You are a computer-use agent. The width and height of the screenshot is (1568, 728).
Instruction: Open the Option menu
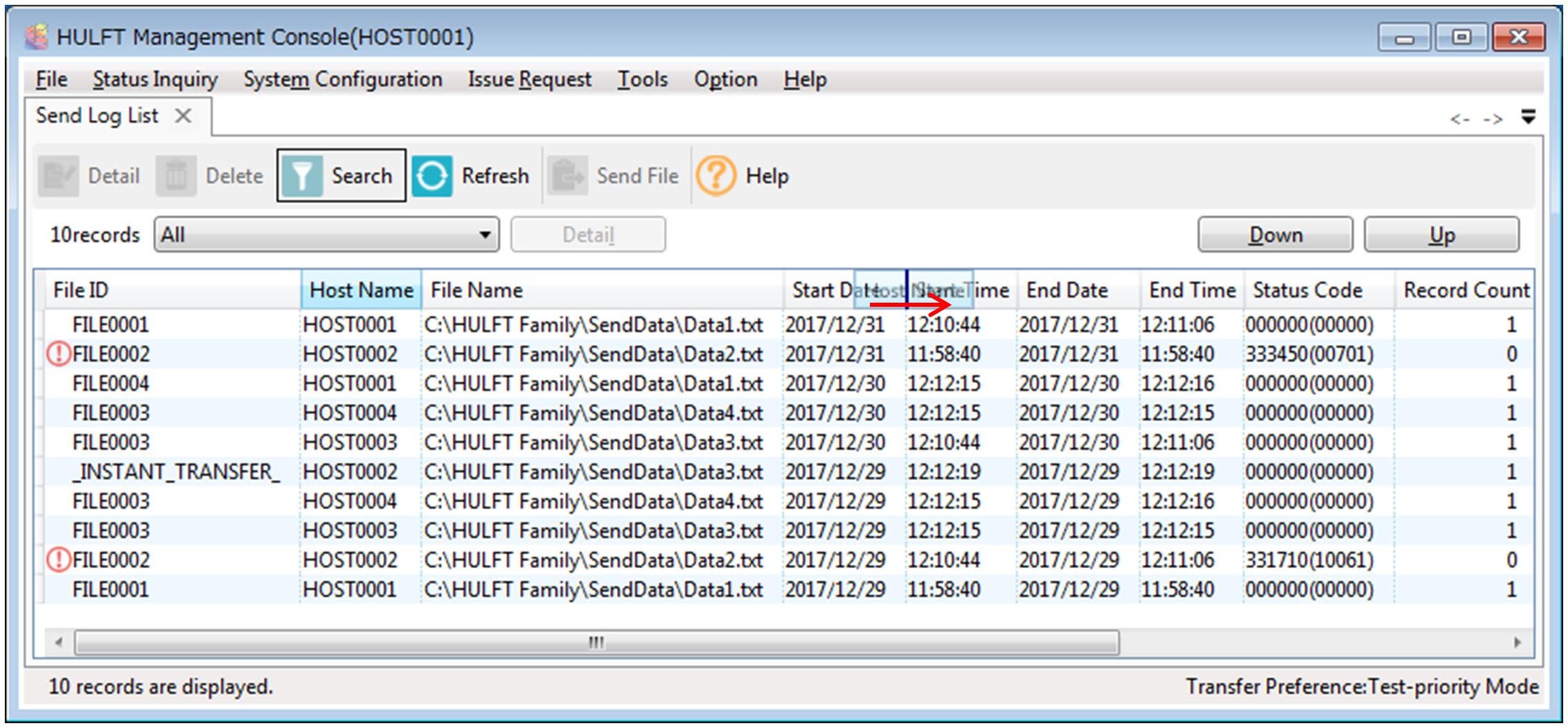coord(726,80)
